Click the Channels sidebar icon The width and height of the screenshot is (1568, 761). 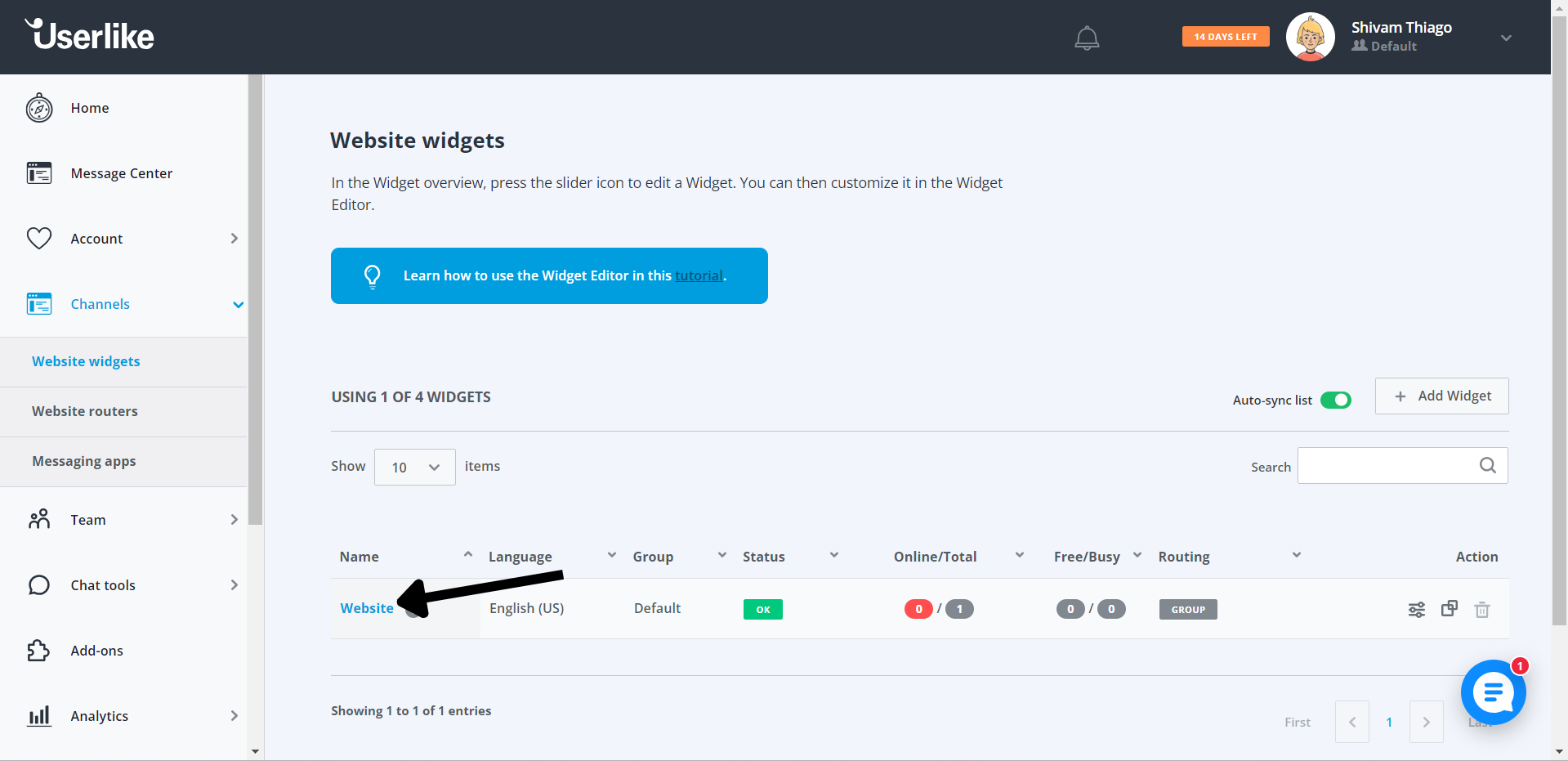pyautogui.click(x=39, y=304)
